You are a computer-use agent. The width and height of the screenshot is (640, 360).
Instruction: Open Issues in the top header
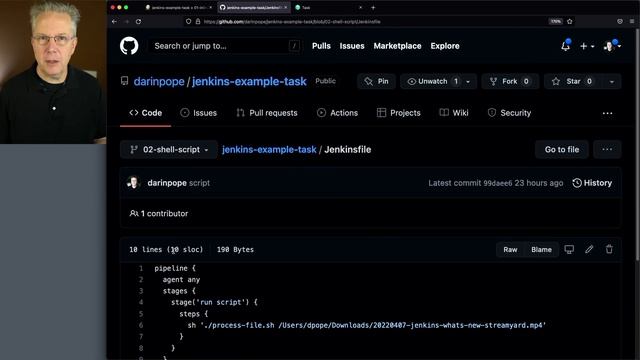[x=352, y=46]
